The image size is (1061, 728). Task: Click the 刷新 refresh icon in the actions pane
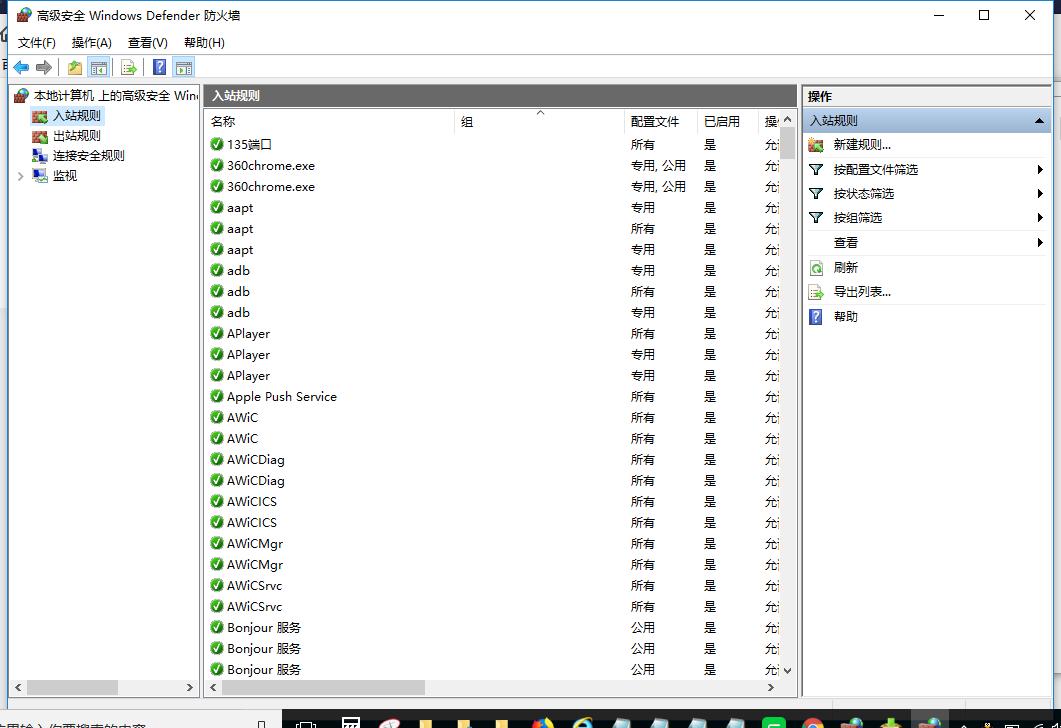click(815, 267)
